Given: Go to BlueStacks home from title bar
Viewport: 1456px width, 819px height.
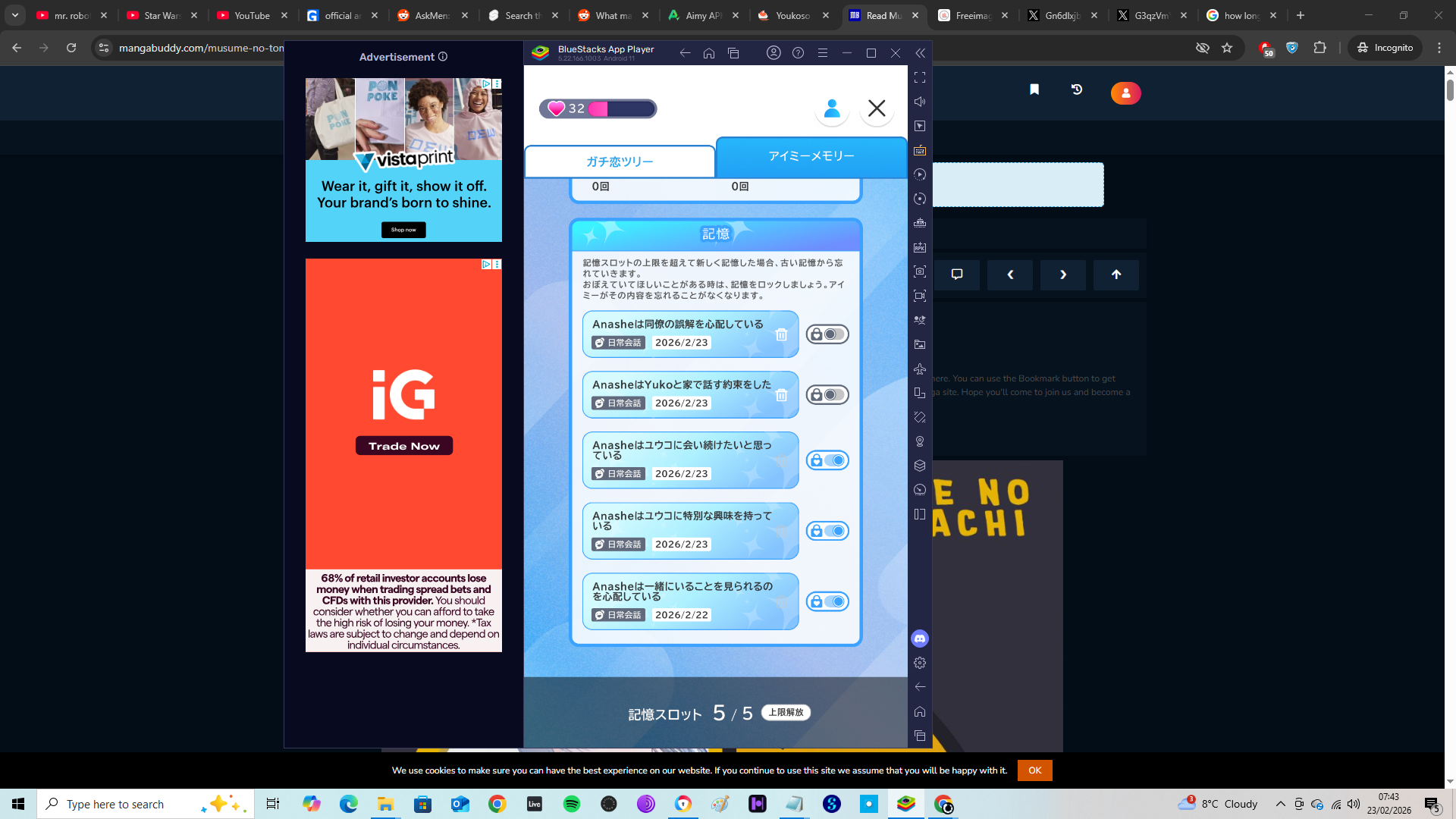Looking at the screenshot, I should 709,53.
